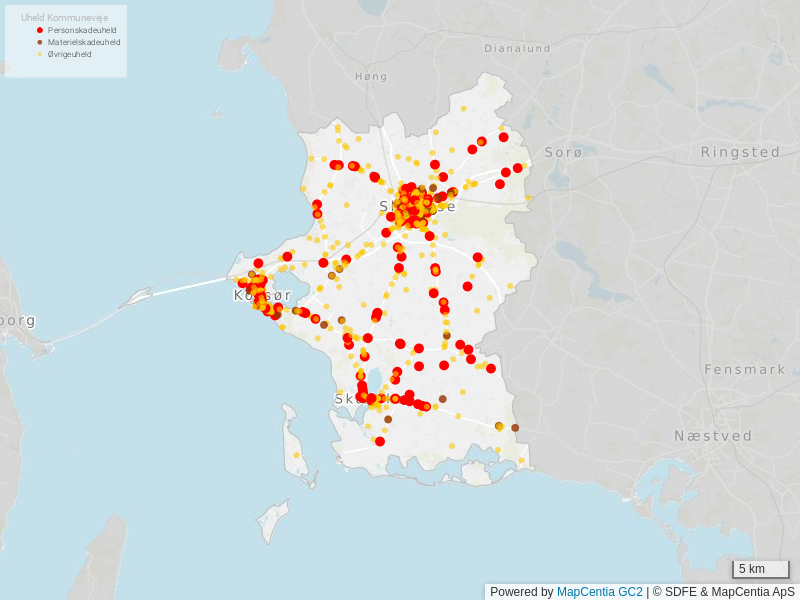This screenshot has width=800, height=600.
Task: Click the Fensmark town label
Action: pos(745,369)
